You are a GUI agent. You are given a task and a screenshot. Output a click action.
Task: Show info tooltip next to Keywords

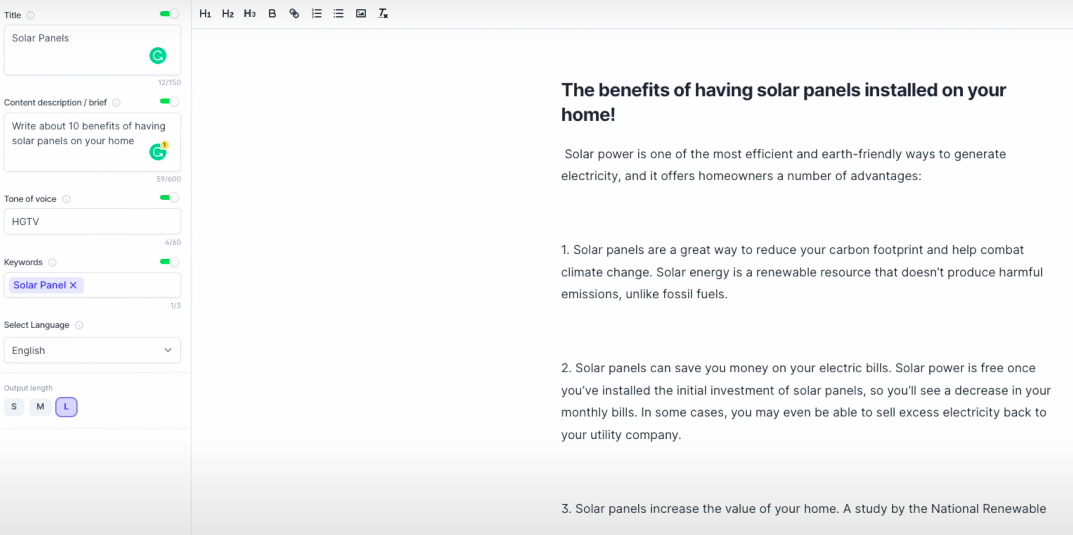pos(53,262)
